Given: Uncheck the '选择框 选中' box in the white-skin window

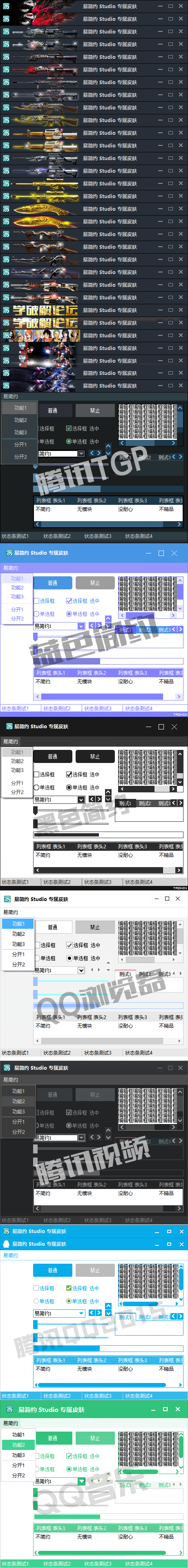Looking at the screenshot, I should [69, 945].
